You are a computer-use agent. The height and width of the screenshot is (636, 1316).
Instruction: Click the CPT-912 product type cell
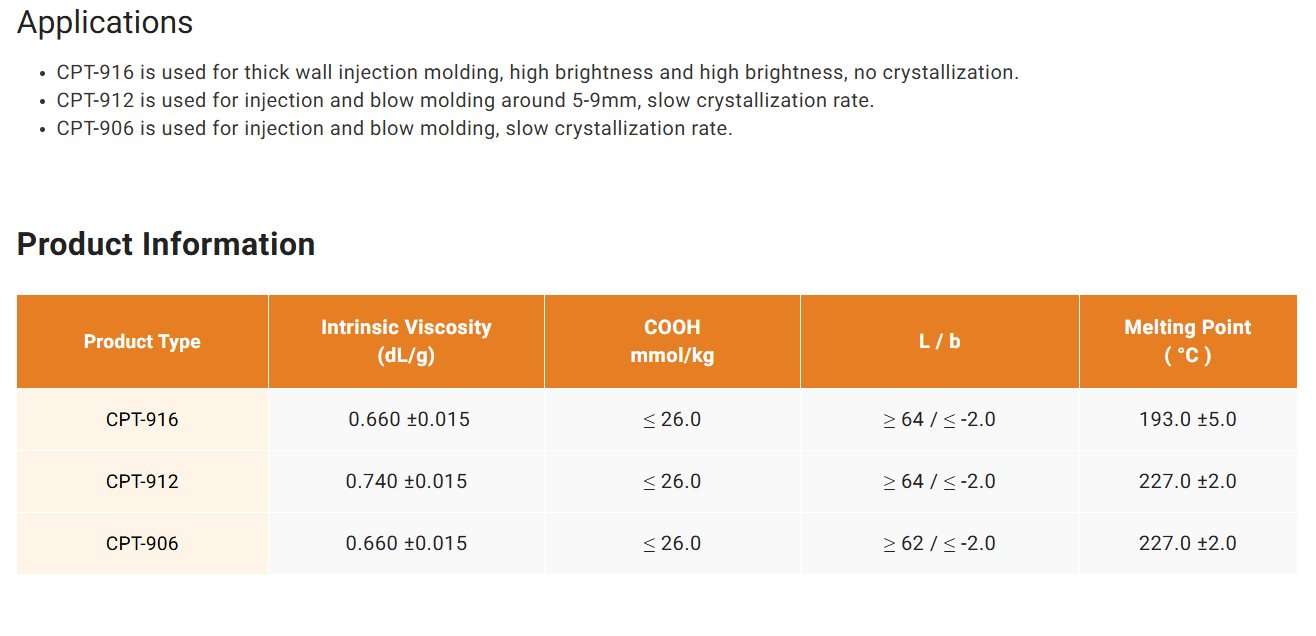pos(142,481)
